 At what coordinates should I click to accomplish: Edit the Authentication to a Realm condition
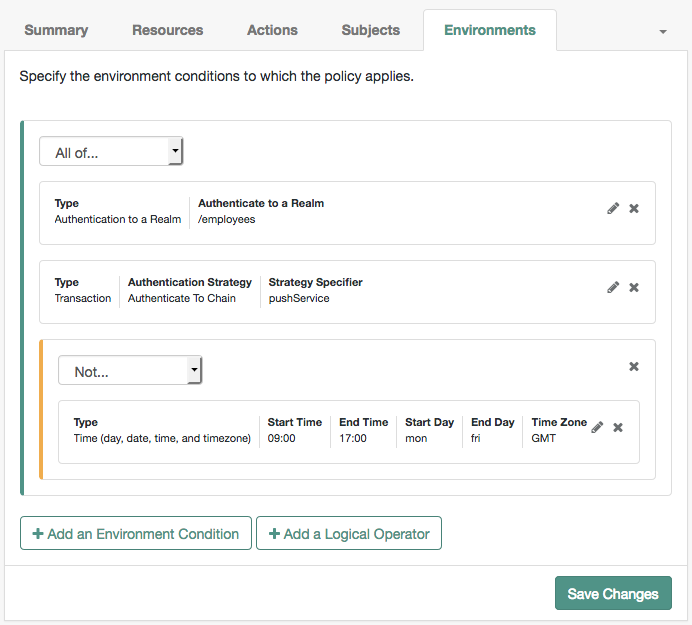click(x=613, y=208)
